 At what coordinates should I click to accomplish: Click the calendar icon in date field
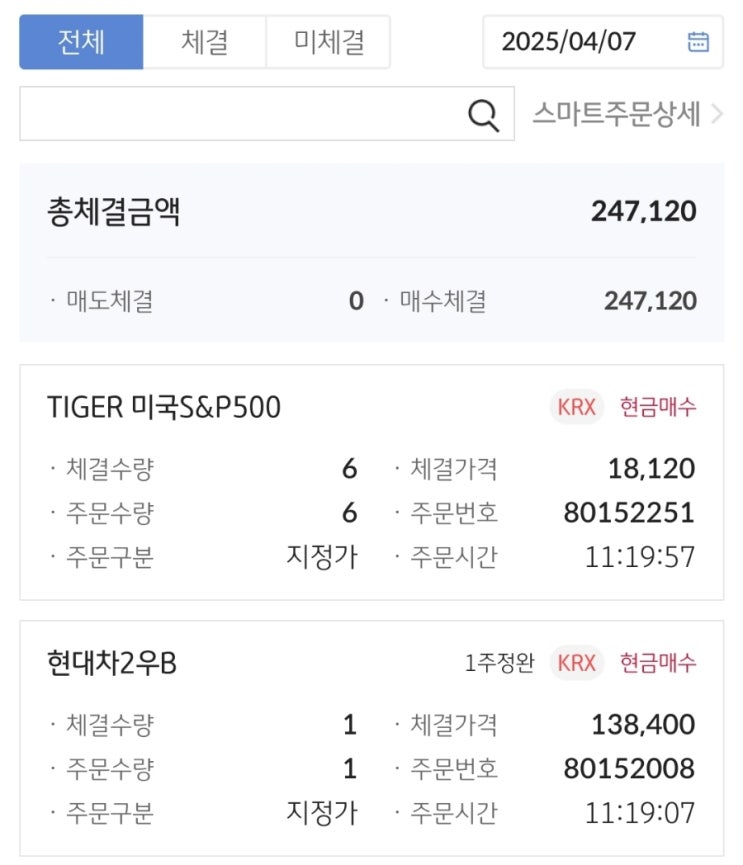tap(698, 41)
